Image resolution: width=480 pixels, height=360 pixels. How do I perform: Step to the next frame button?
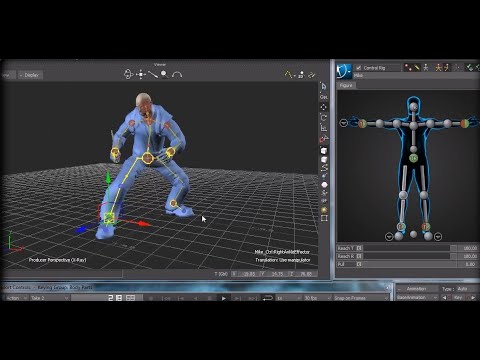[x=238, y=298]
